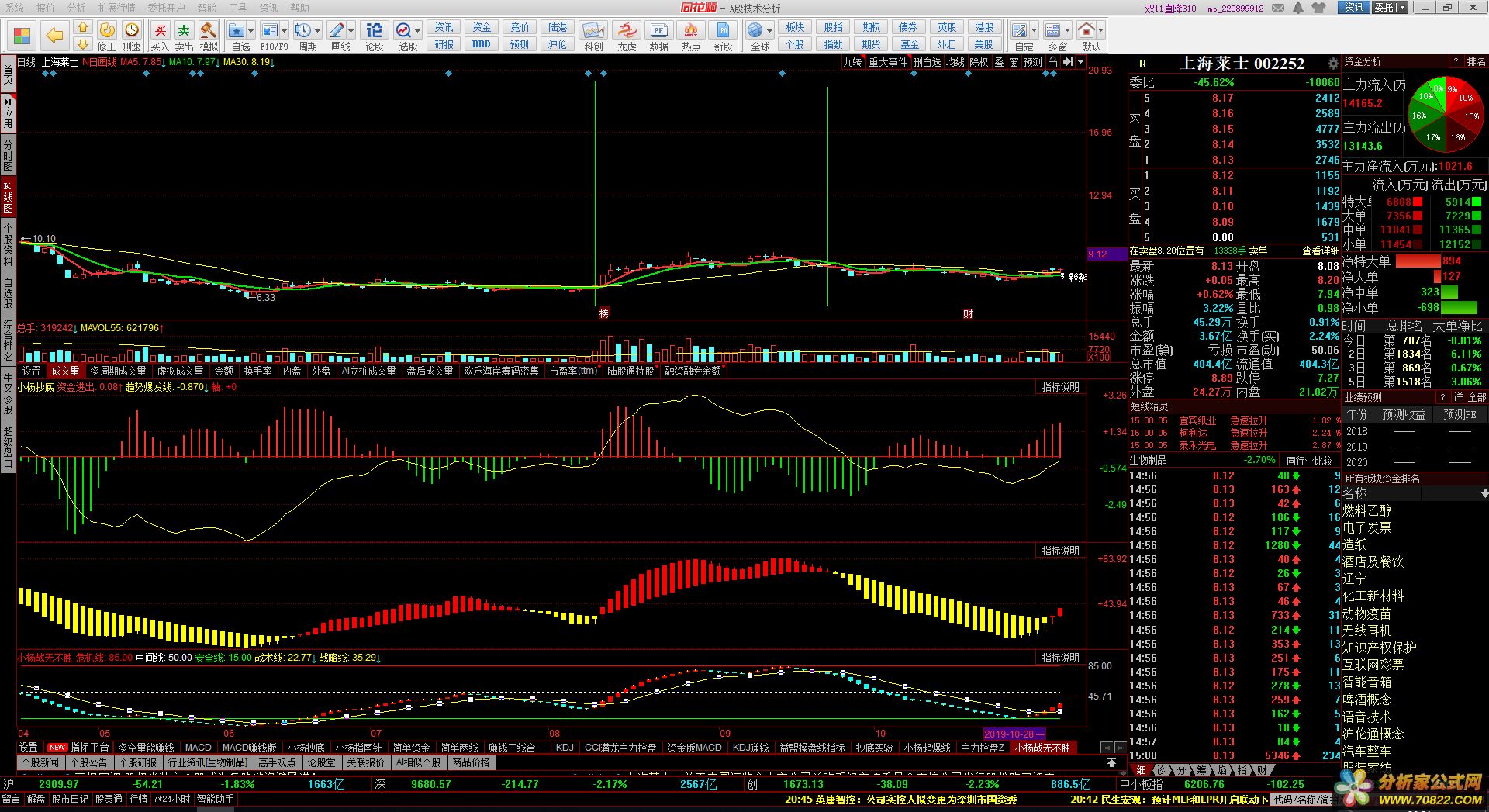This screenshot has width=1489, height=812.
Task: Click the 2019-10-28 date marker
Action: tap(1014, 734)
